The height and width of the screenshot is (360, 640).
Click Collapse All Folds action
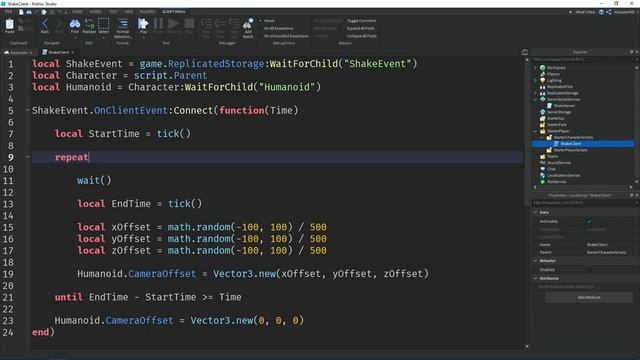(x=362, y=36)
